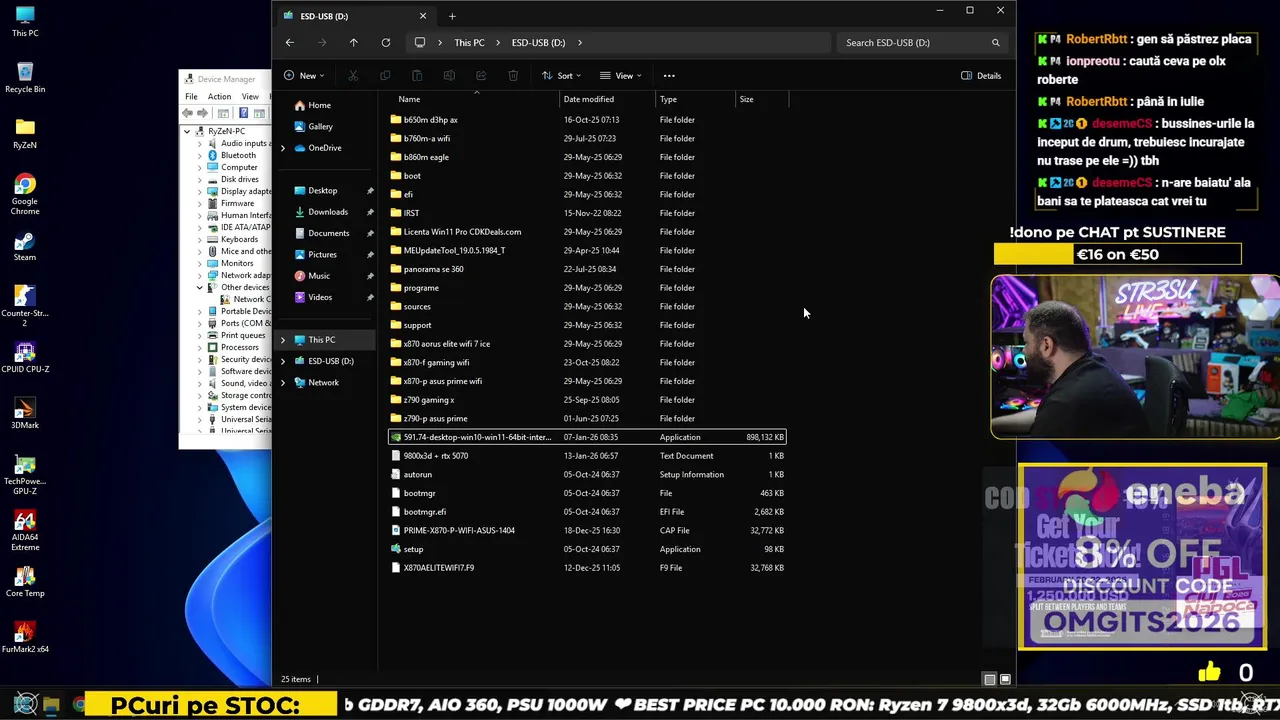Screen dimensions: 1280x720
Task: Expand chevron after ESD-USB (D:) breadcrumb
Action: pyautogui.click(x=580, y=43)
